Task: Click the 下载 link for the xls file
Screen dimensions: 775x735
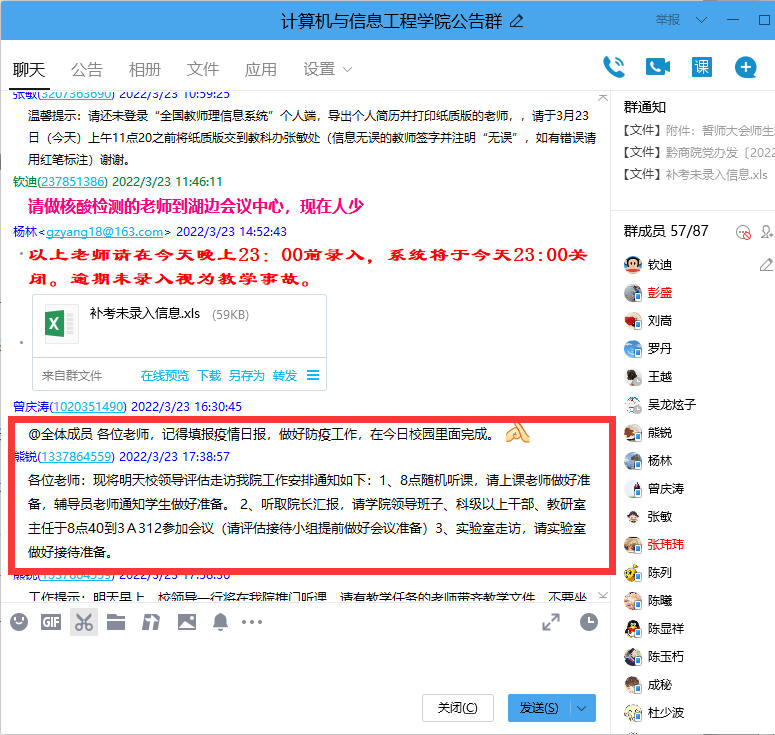Action: 208,376
